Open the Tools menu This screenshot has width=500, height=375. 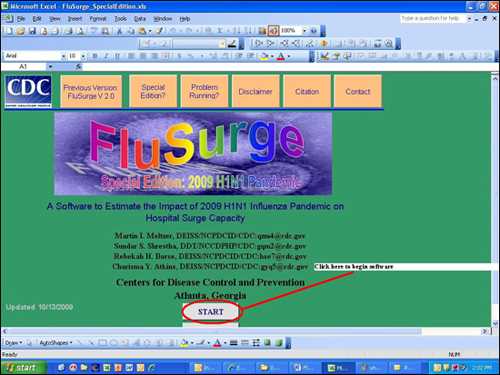120,19
